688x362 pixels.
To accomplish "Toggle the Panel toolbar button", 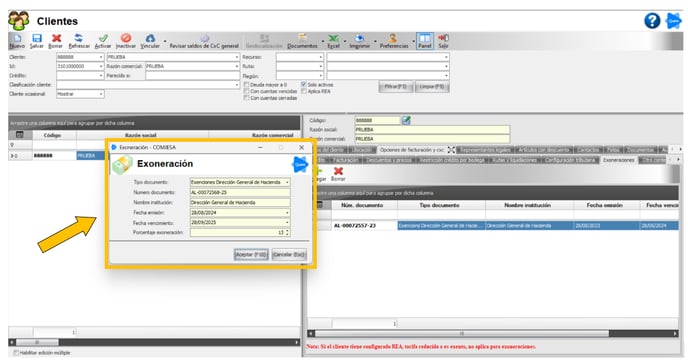I will point(425,41).
